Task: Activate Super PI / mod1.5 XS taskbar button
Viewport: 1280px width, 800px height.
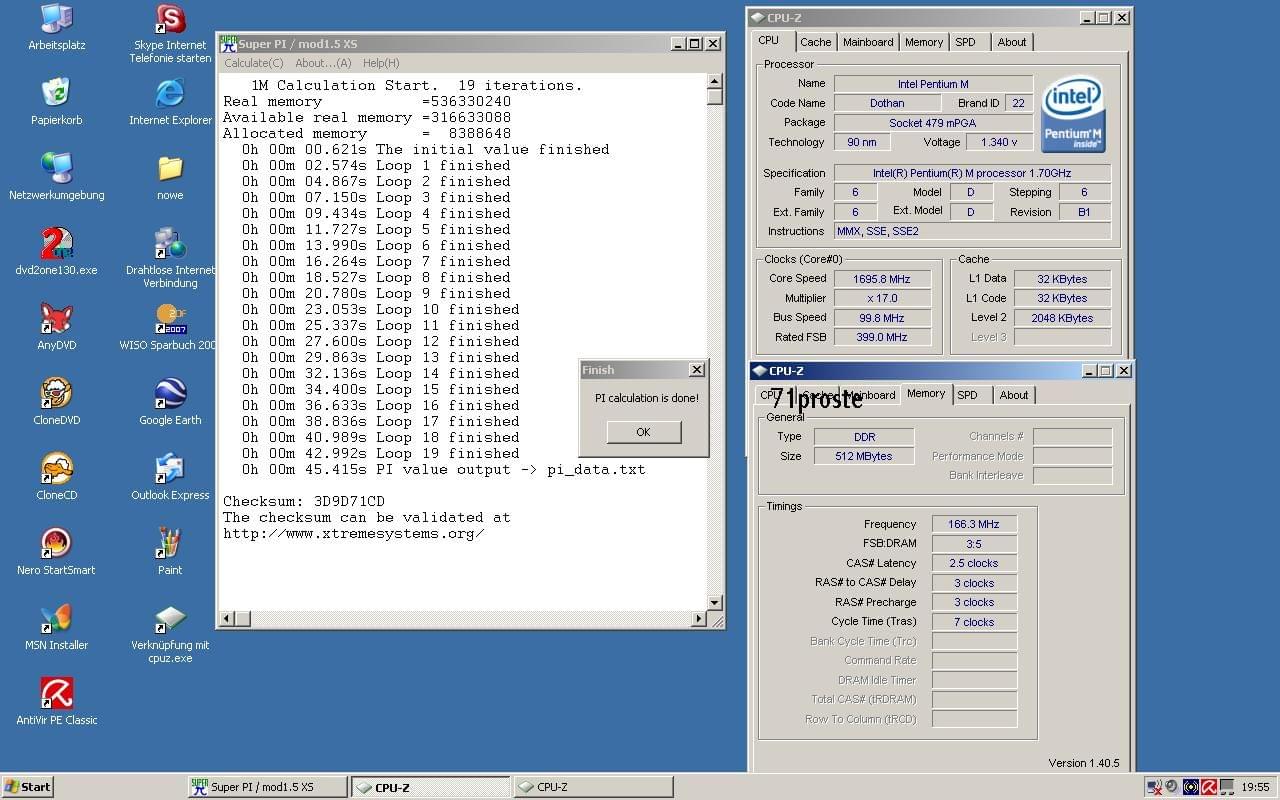Action: pyautogui.click(x=268, y=787)
